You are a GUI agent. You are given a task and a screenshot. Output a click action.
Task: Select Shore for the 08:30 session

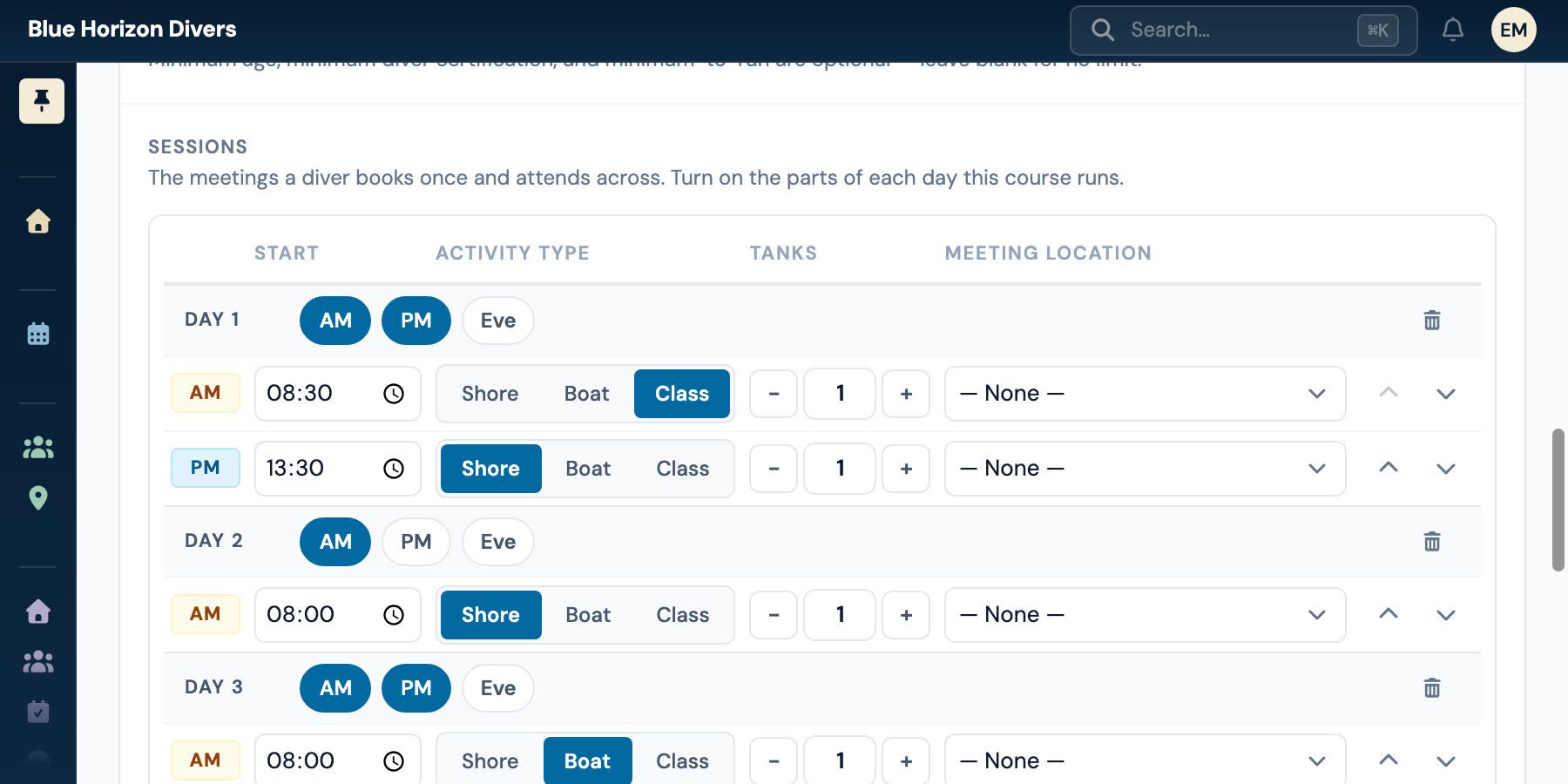tap(490, 394)
